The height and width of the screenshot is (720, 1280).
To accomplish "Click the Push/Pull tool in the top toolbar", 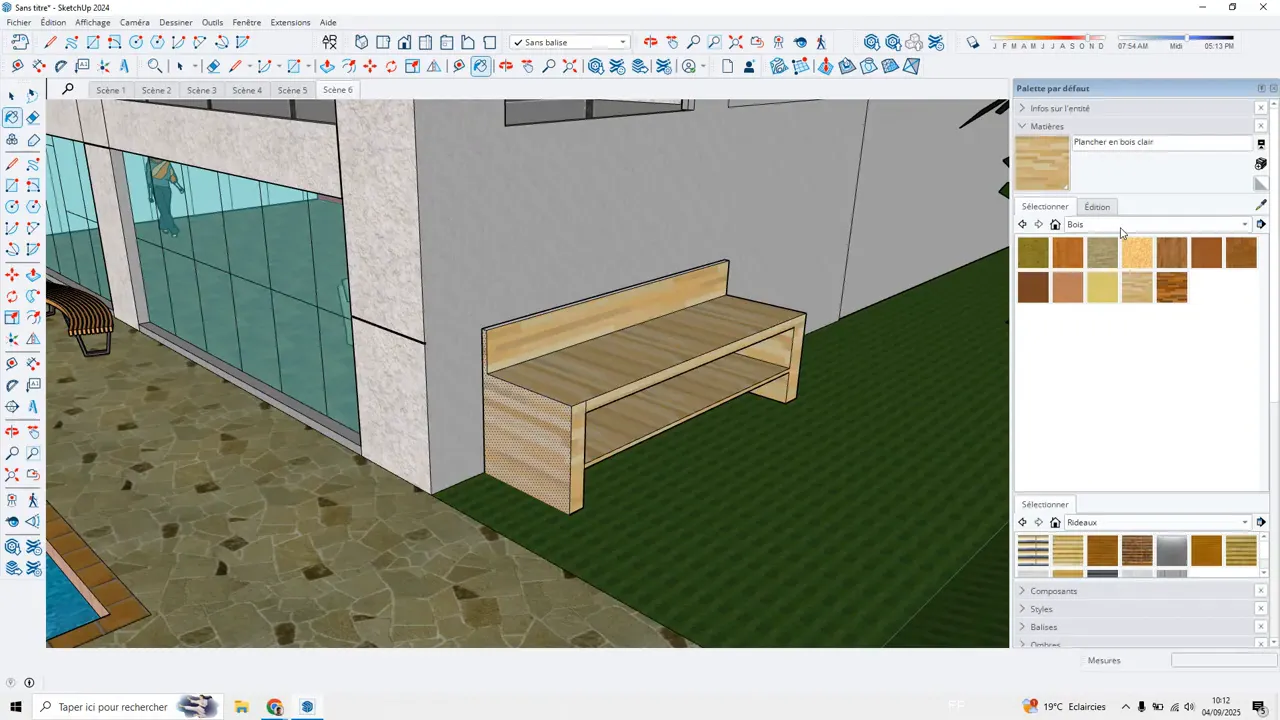I will pos(327,66).
